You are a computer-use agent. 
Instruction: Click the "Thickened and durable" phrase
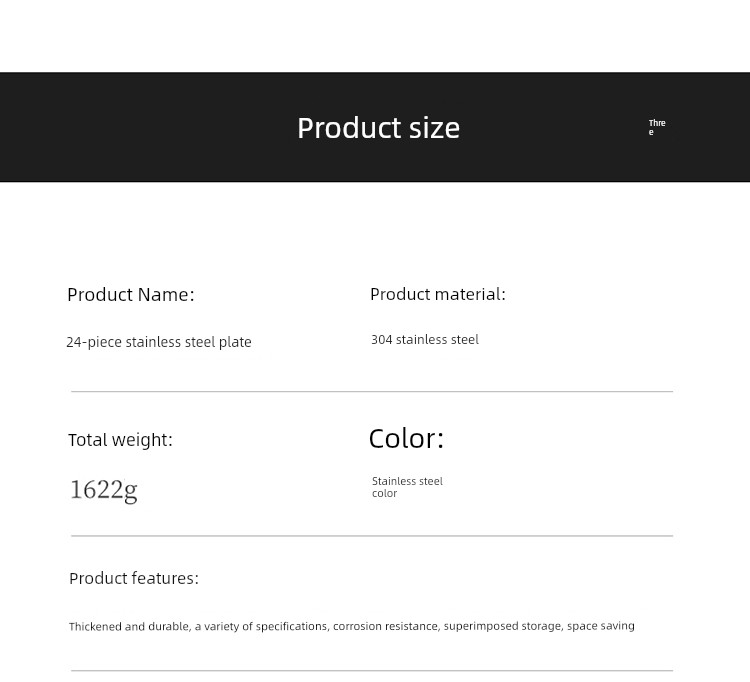(x=128, y=627)
